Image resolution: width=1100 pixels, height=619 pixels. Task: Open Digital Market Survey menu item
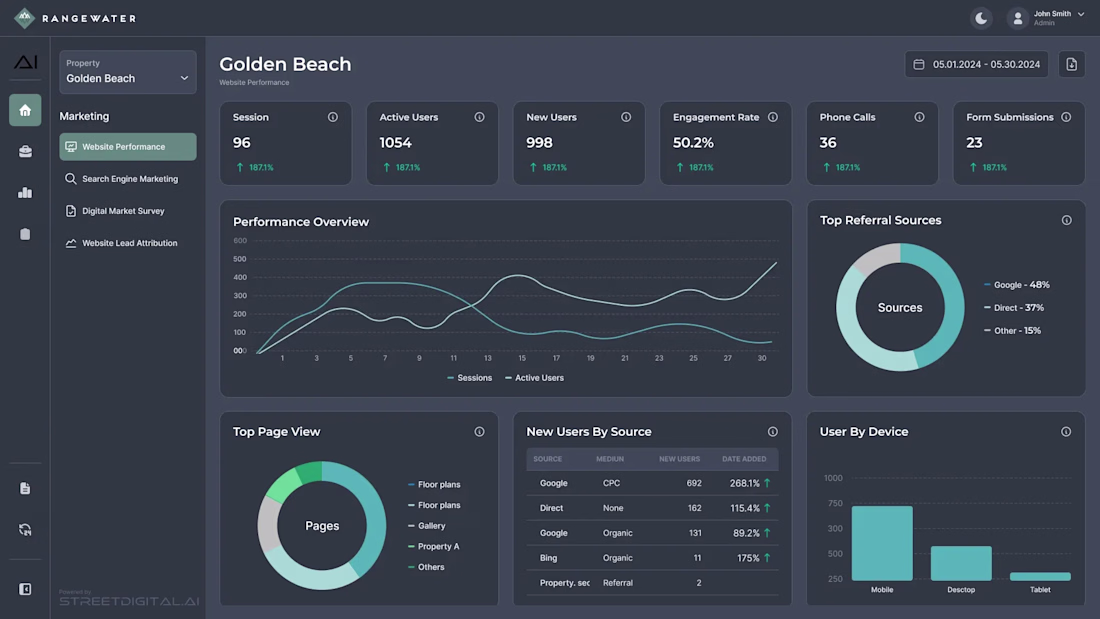[128, 211]
